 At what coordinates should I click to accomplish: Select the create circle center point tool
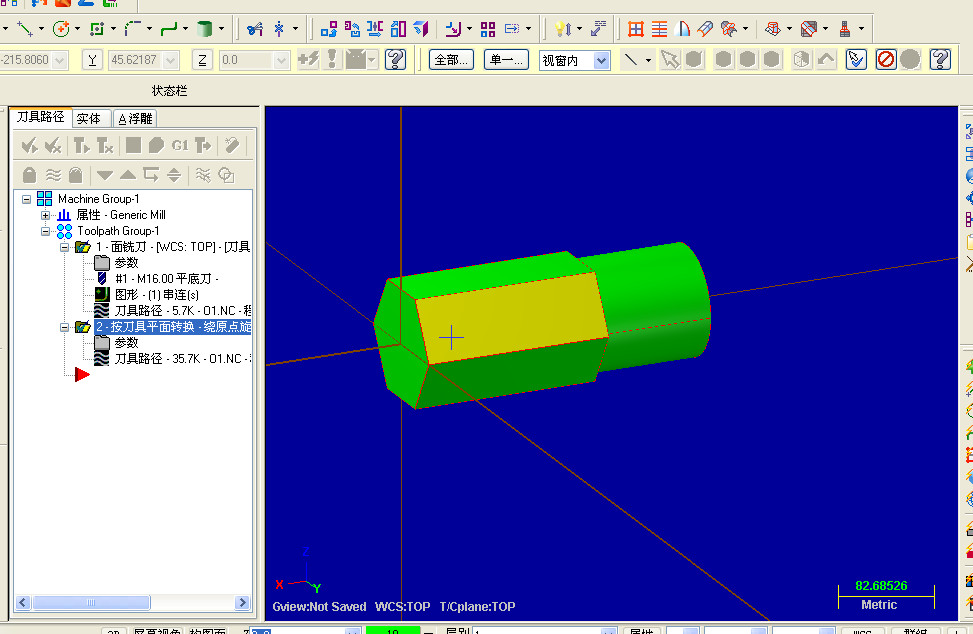click(61, 29)
